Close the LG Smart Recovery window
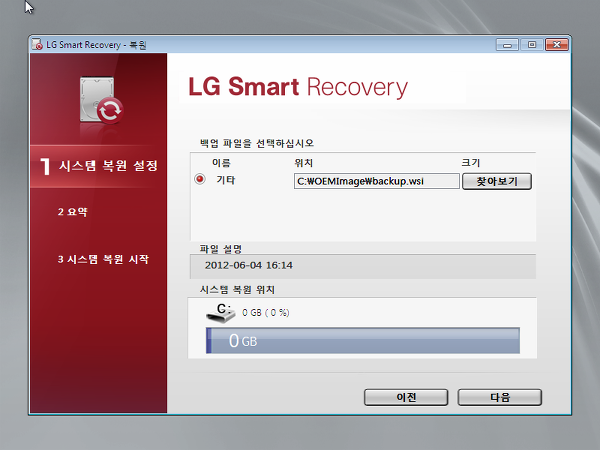This screenshot has height=450, width=600. [x=557, y=45]
